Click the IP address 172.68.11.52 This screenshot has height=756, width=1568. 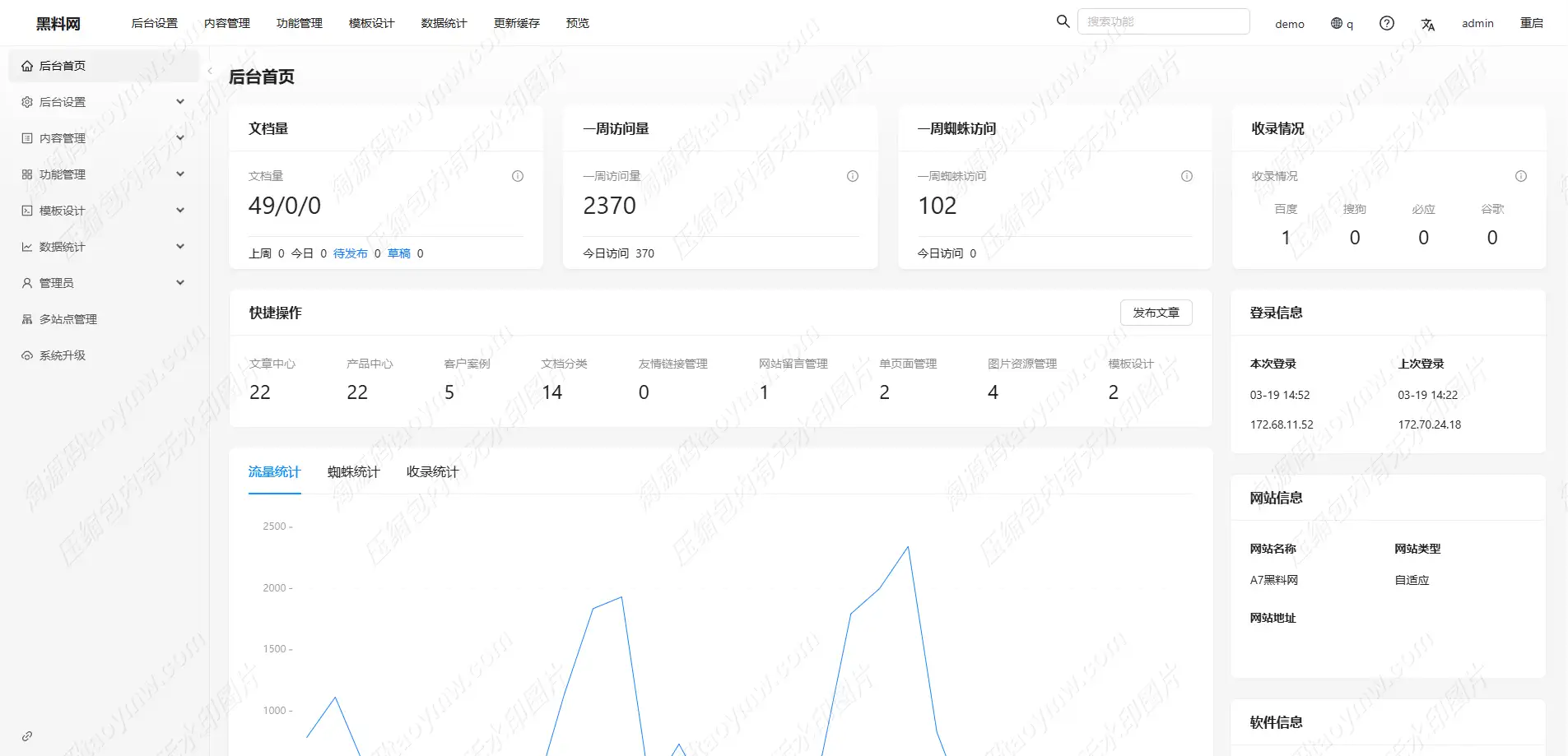(1282, 424)
